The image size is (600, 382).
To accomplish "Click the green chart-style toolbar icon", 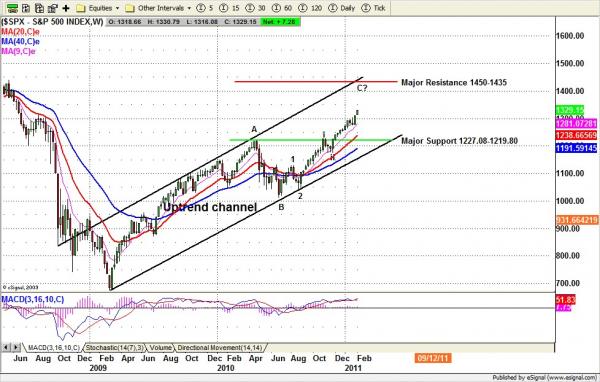I will click(12, 8).
